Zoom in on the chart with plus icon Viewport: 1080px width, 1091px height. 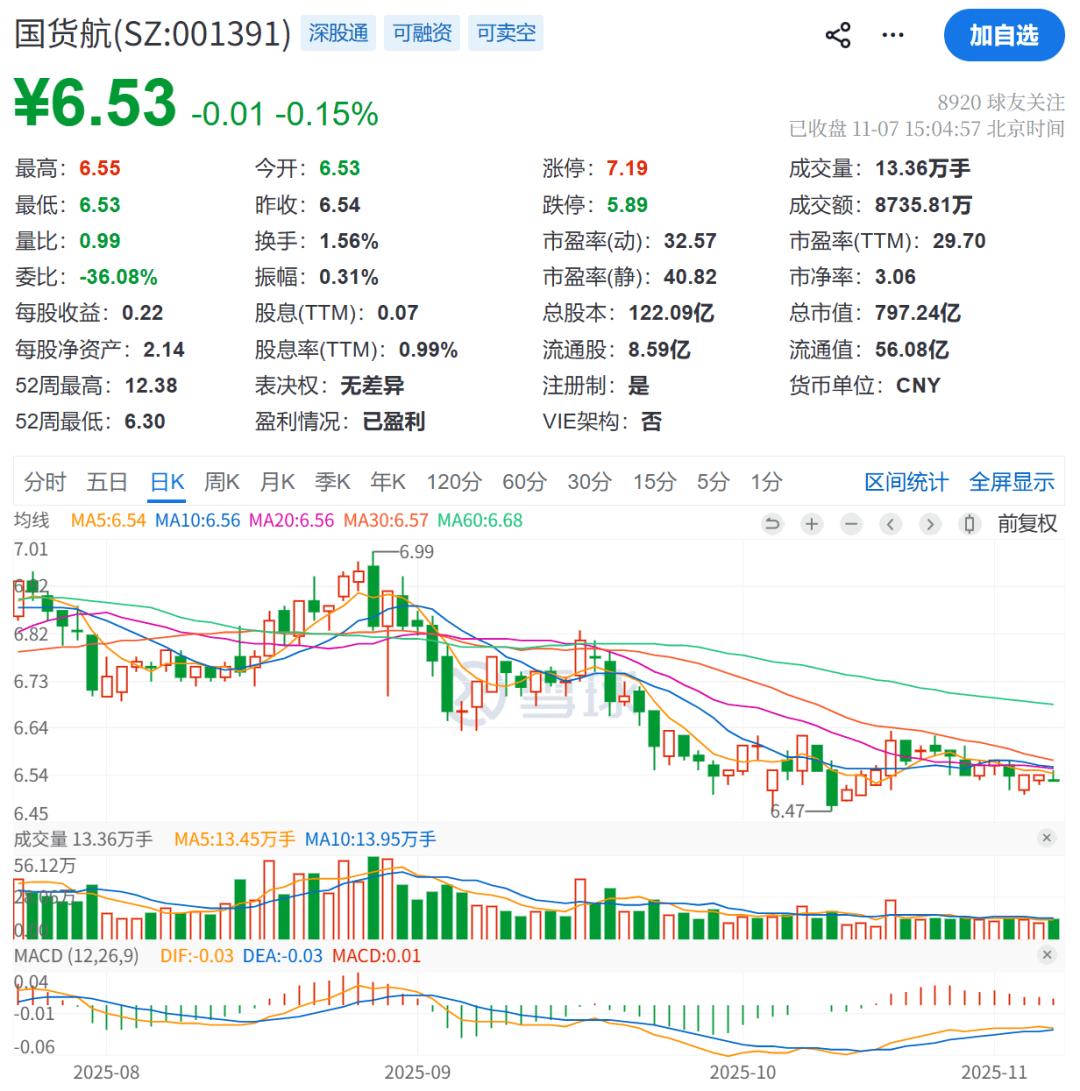[811, 523]
